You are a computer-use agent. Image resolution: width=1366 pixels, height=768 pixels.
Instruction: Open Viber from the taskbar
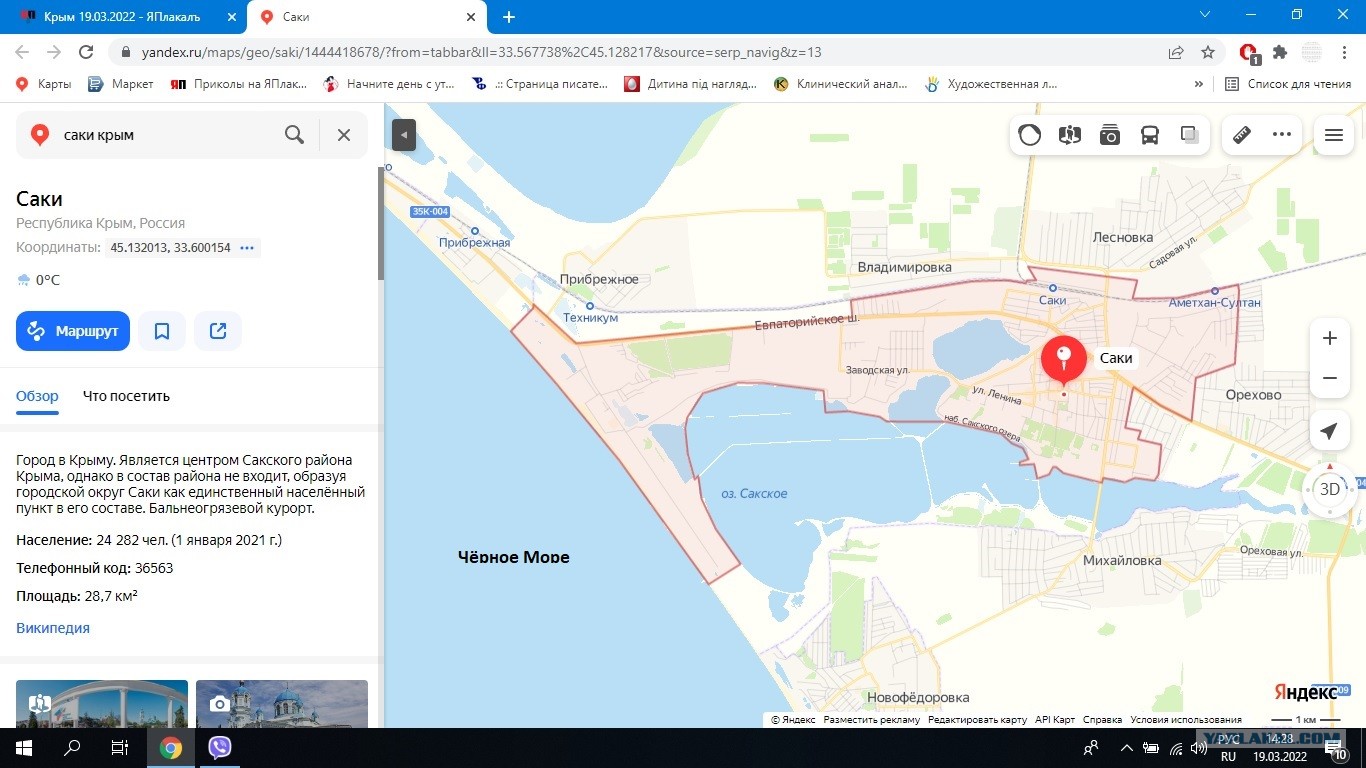[219, 747]
